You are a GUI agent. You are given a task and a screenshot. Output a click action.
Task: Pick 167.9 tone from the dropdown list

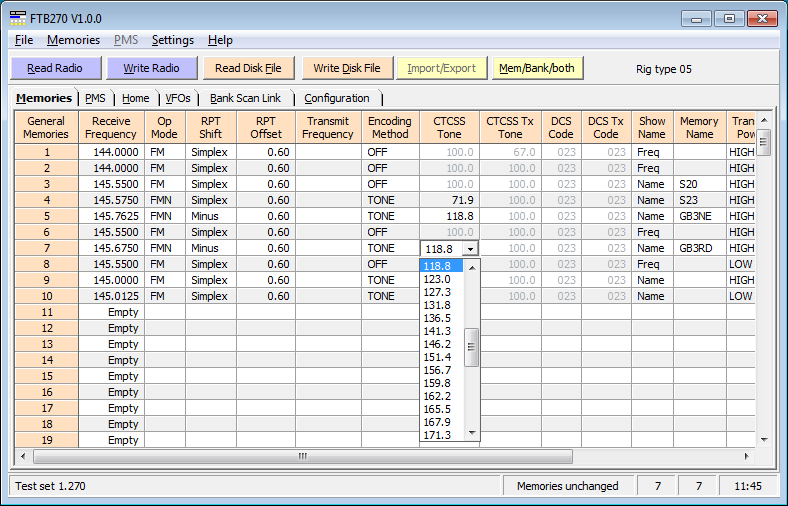(x=437, y=422)
